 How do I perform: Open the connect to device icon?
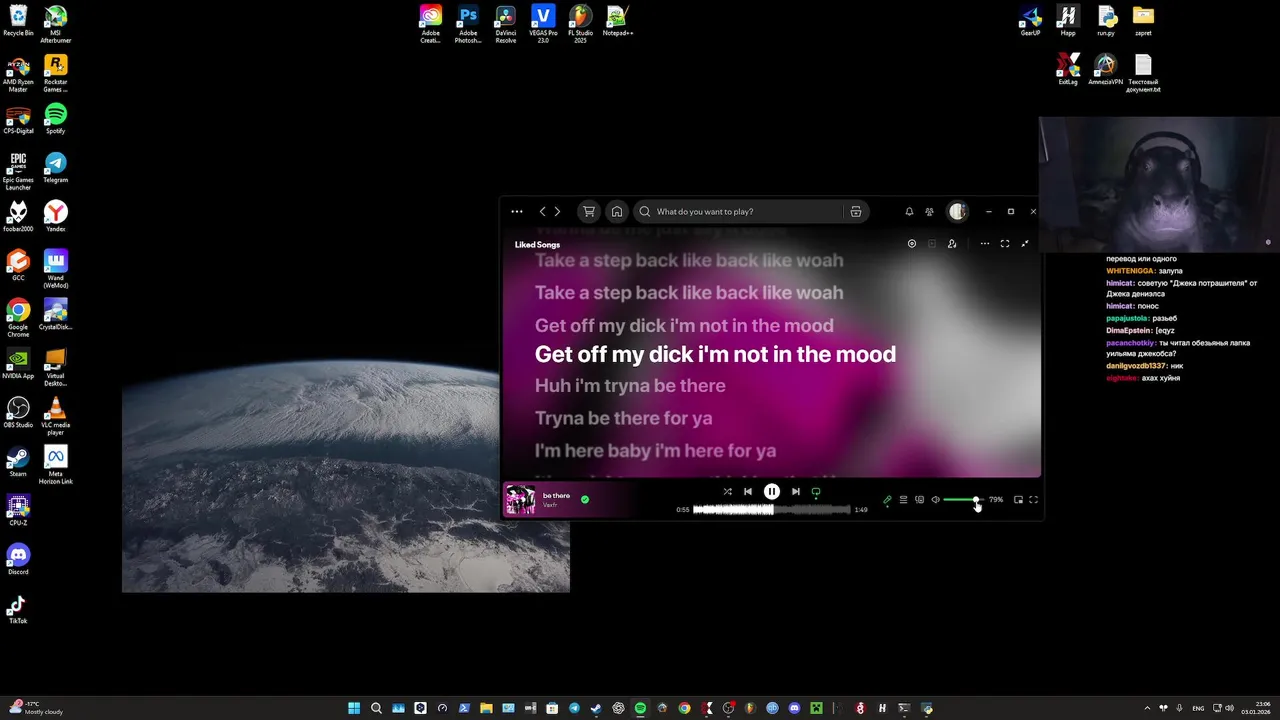tap(919, 500)
